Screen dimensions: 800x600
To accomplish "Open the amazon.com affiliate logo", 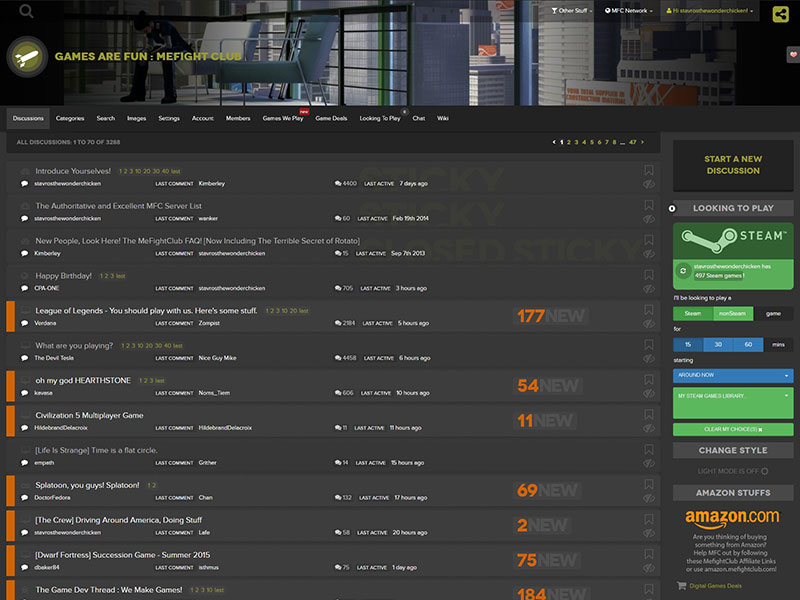I will [732, 518].
